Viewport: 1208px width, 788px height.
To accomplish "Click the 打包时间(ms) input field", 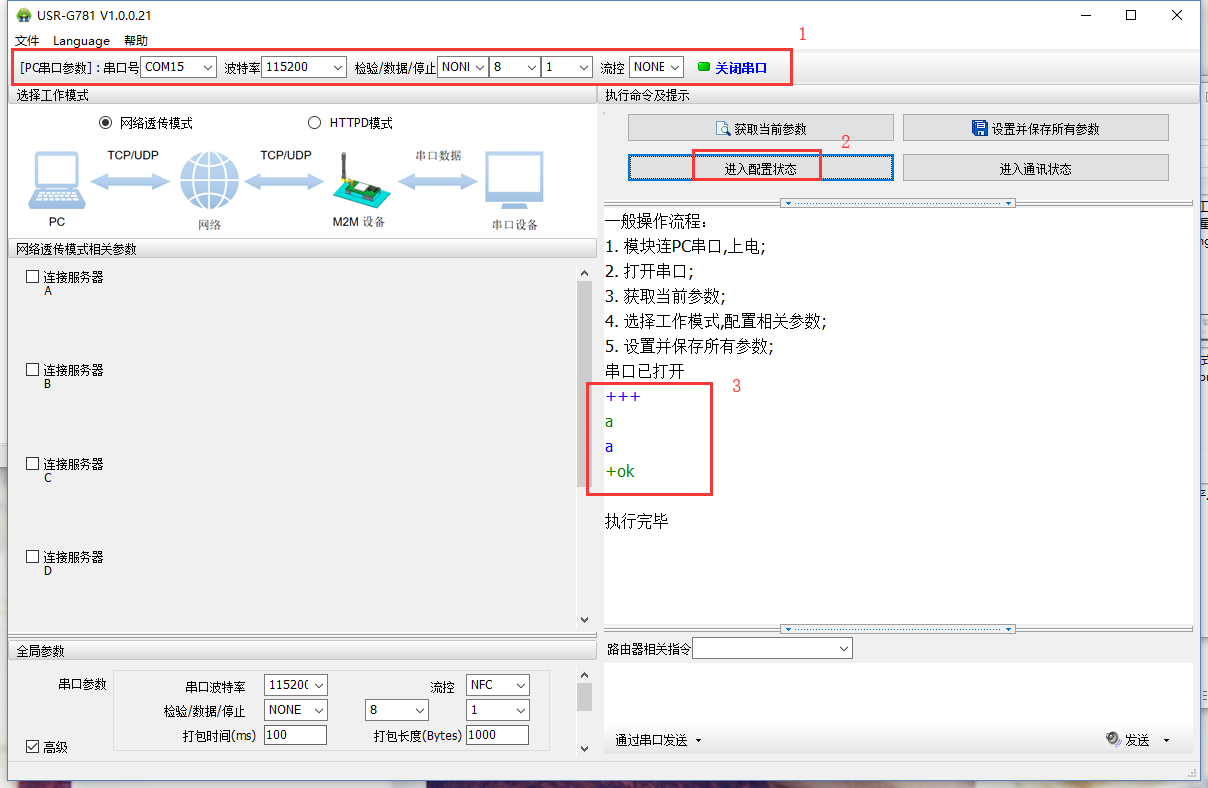I will (x=295, y=735).
